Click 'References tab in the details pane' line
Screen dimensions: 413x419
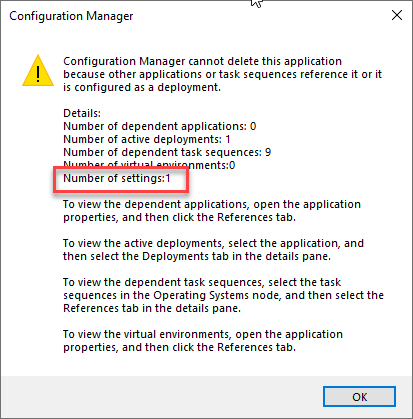(152, 308)
